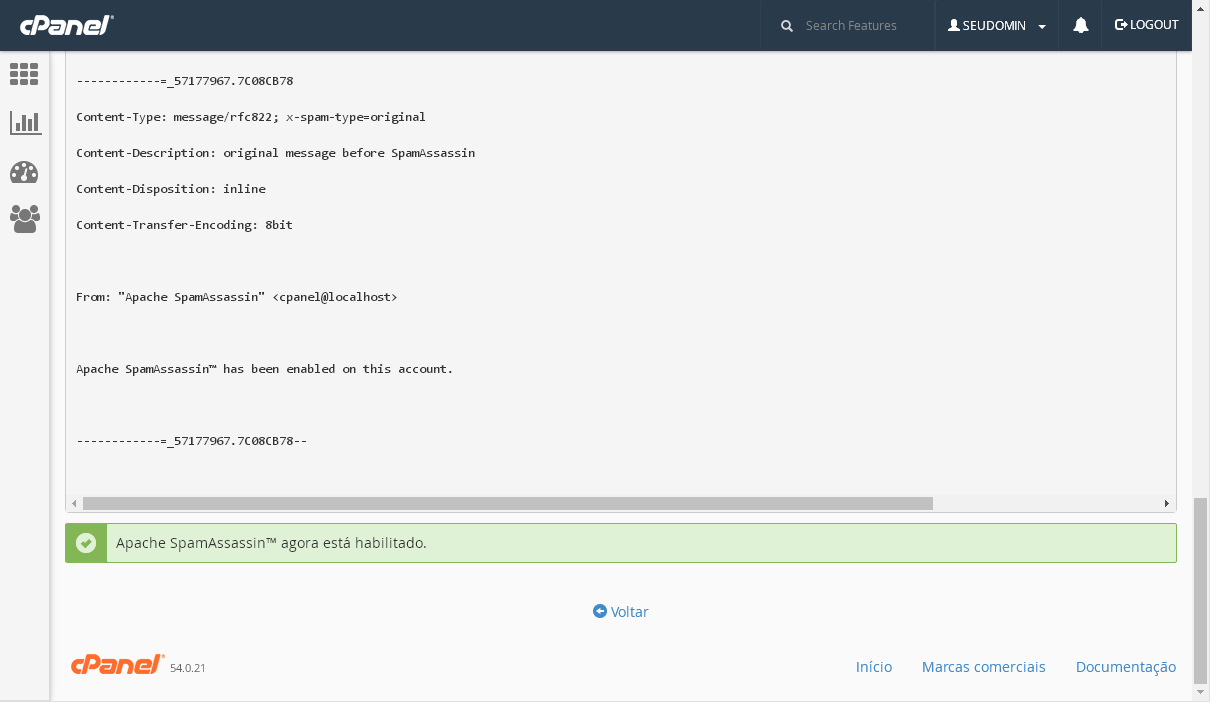
Task: Open Statistics bar chart sidebar icon
Action: click(24, 123)
